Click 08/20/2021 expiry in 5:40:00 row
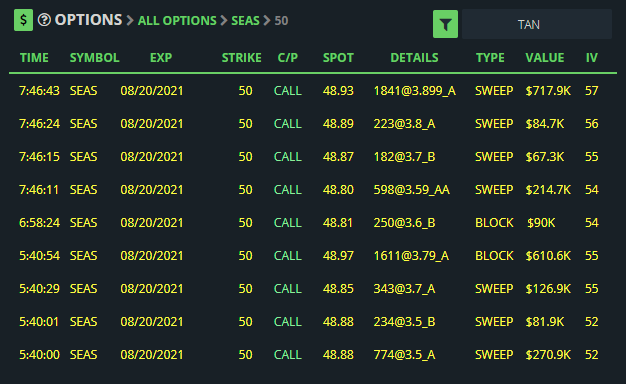Viewport: 626px width, 384px height. tap(152, 355)
